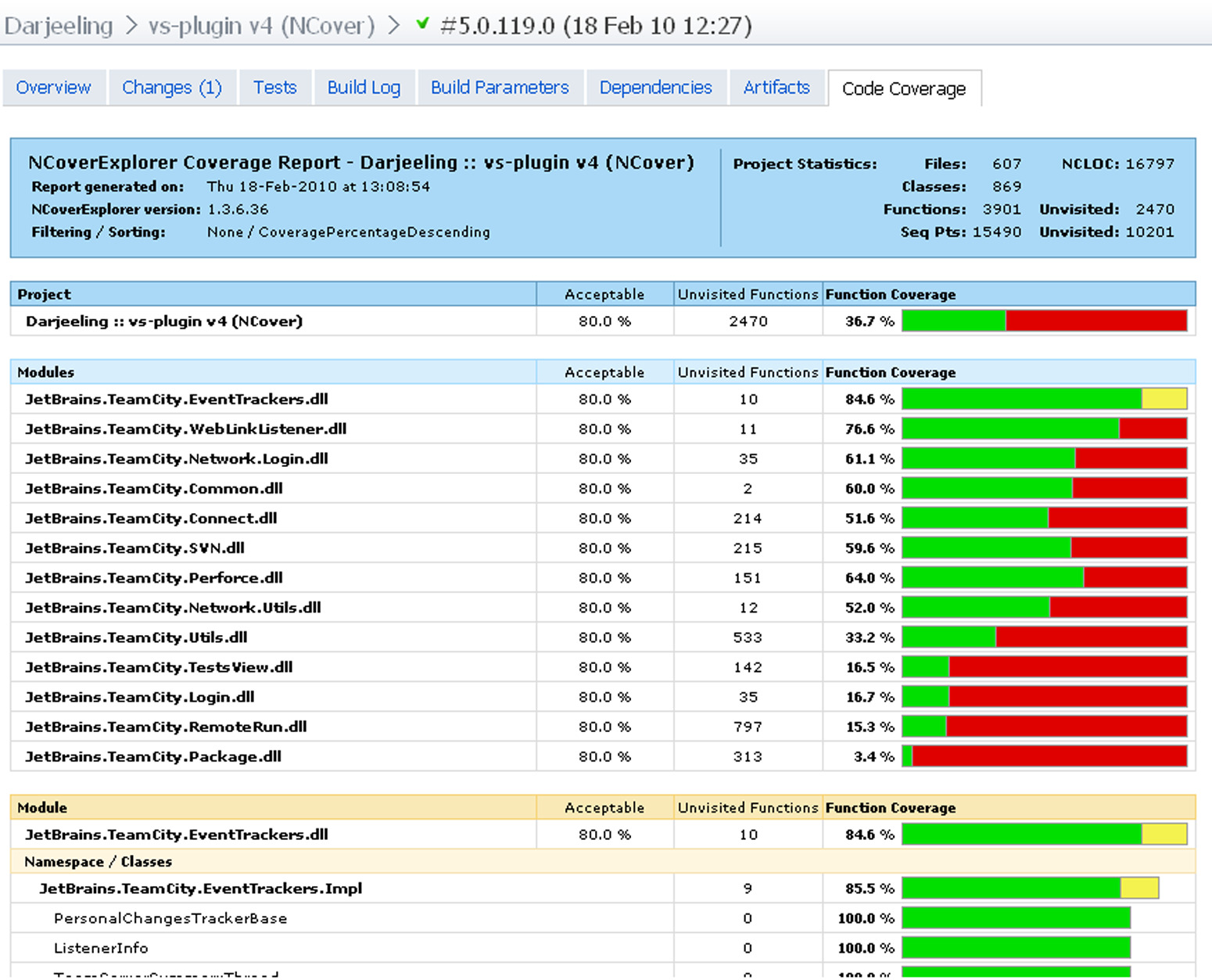This screenshot has height=980, width=1212.
Task: Click the PersonalChangesTrackerBase class entry
Action: (x=170, y=918)
